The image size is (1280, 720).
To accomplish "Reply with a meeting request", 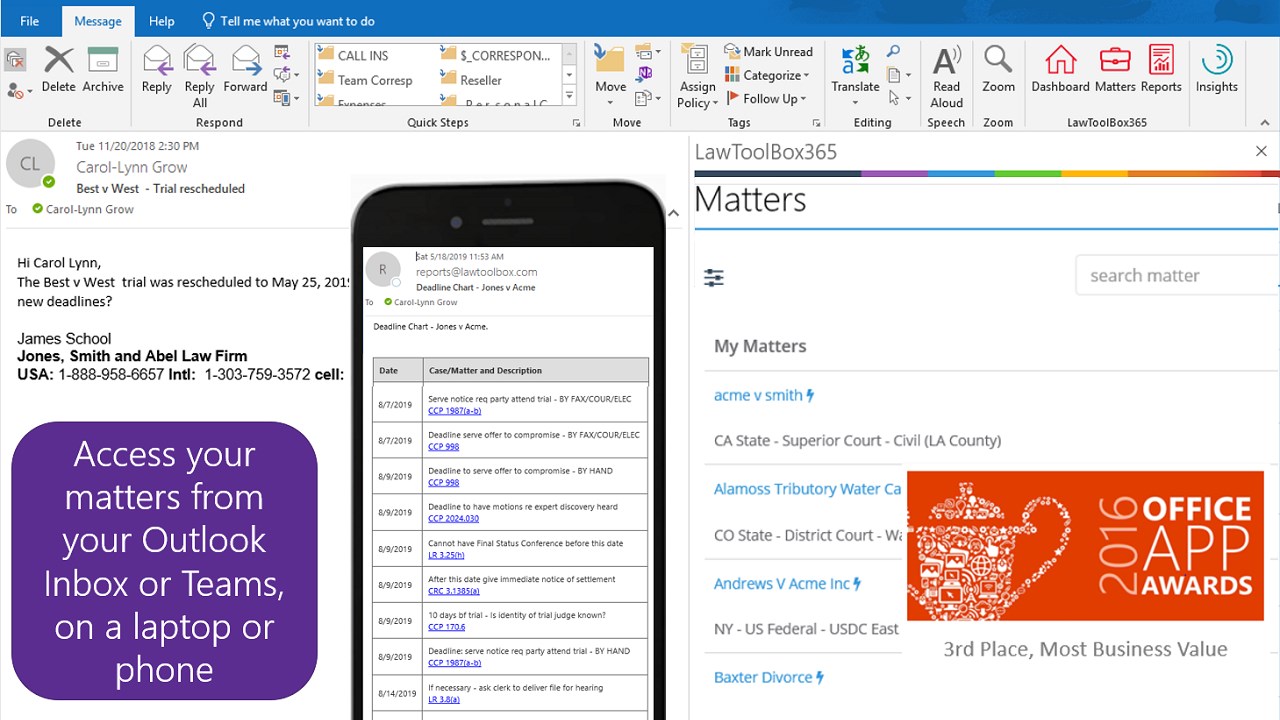I will (x=281, y=53).
